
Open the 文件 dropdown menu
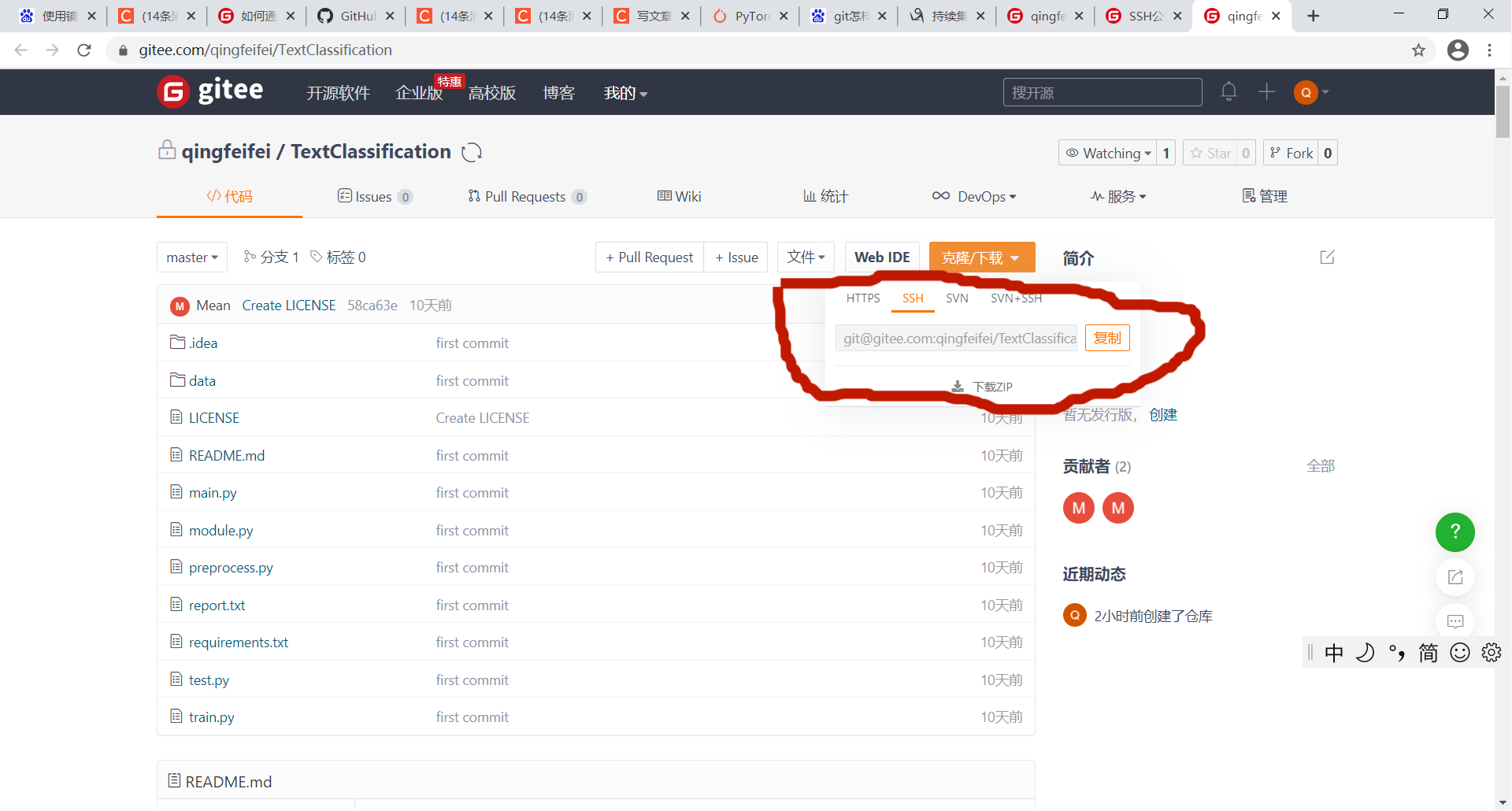806,257
